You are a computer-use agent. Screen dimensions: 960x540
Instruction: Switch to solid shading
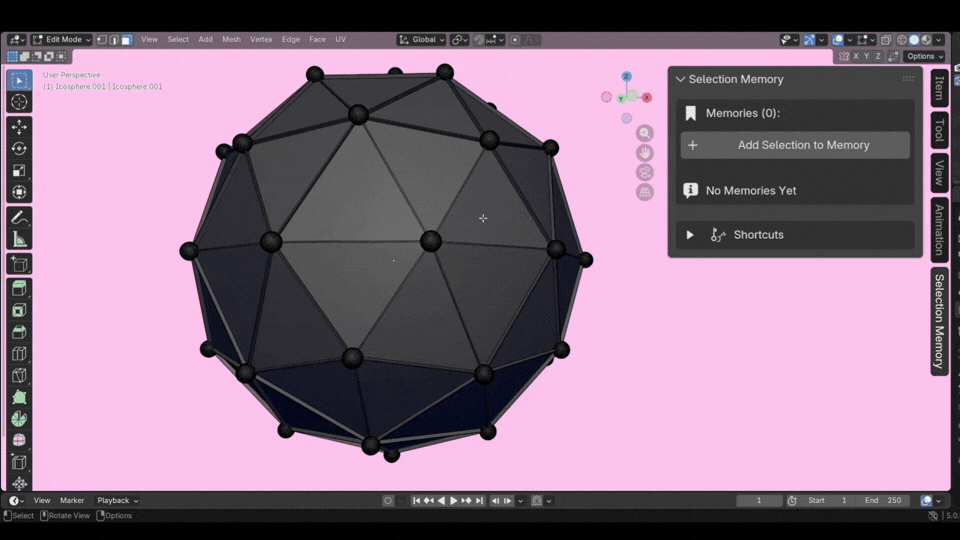coord(914,40)
